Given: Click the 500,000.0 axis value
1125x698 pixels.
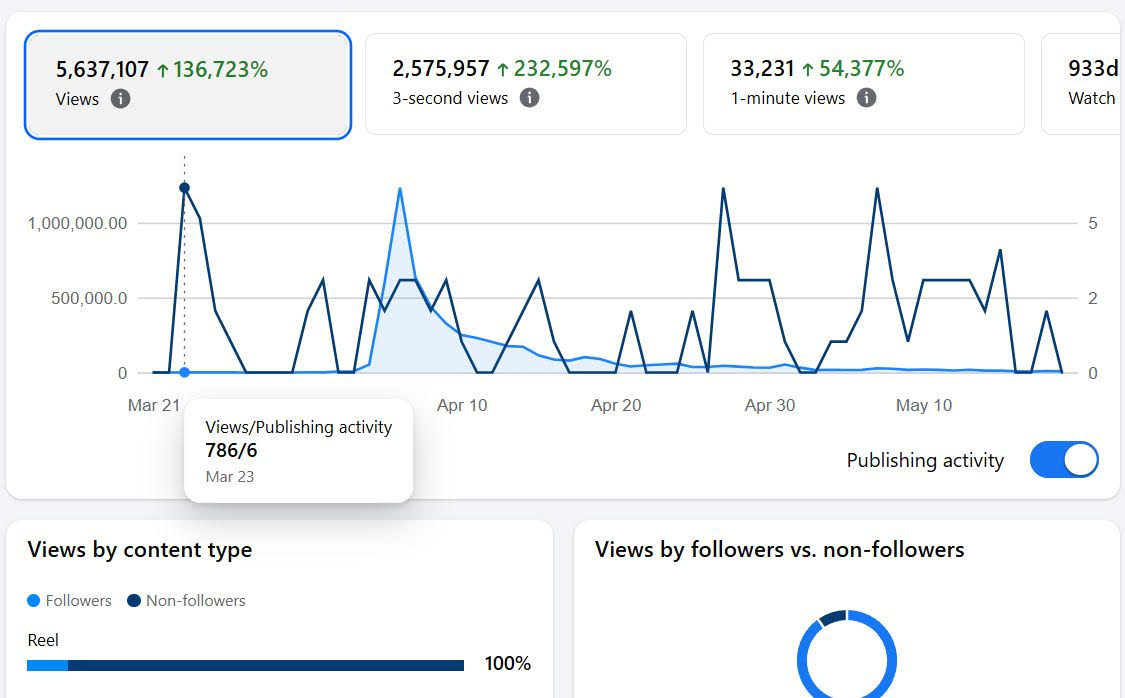Looking at the screenshot, I should pyautogui.click(x=89, y=298).
